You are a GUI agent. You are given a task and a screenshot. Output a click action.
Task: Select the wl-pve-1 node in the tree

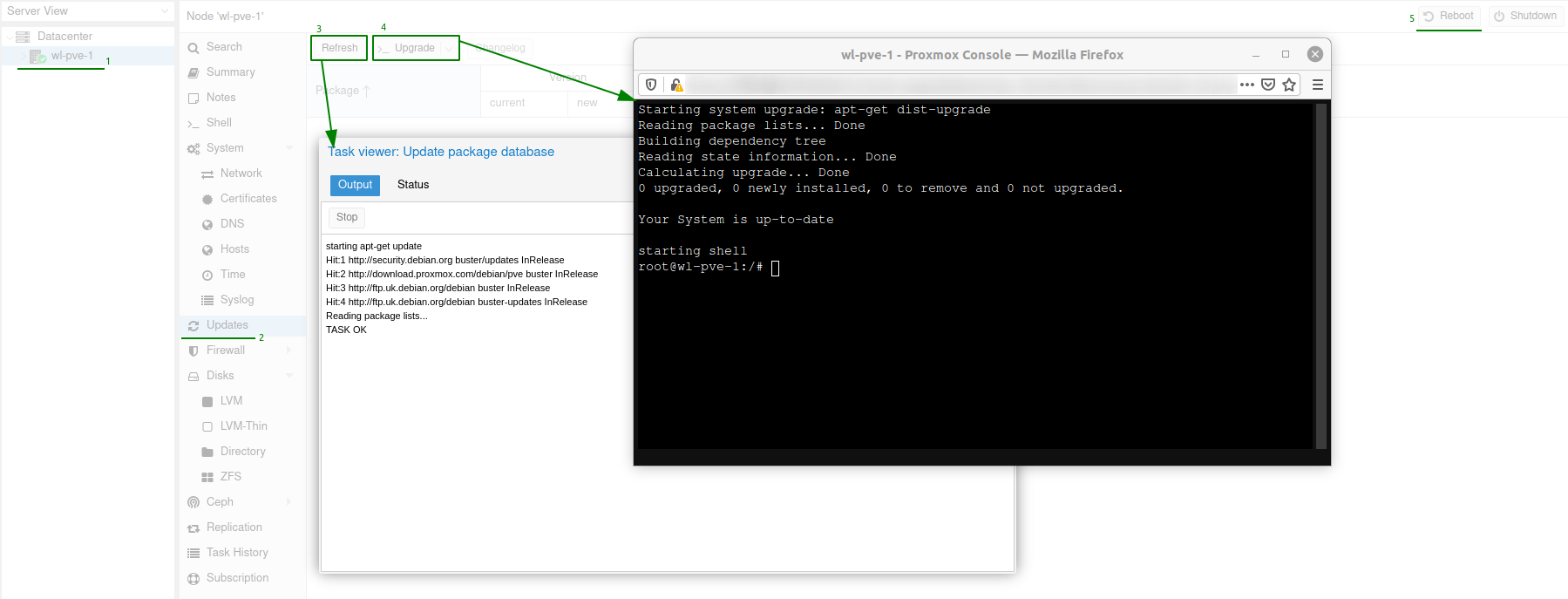pos(71,56)
